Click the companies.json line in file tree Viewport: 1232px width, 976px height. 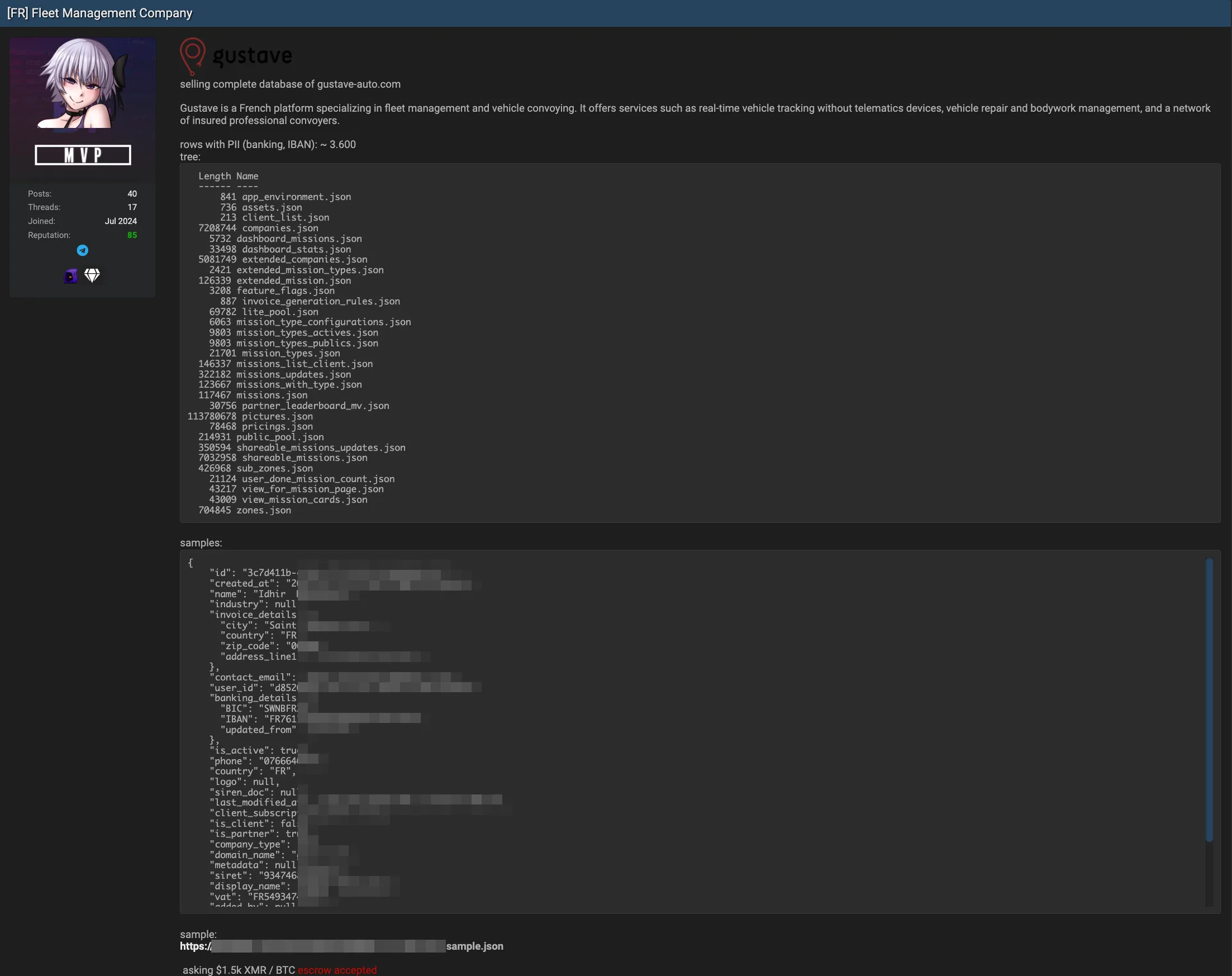(x=258, y=228)
